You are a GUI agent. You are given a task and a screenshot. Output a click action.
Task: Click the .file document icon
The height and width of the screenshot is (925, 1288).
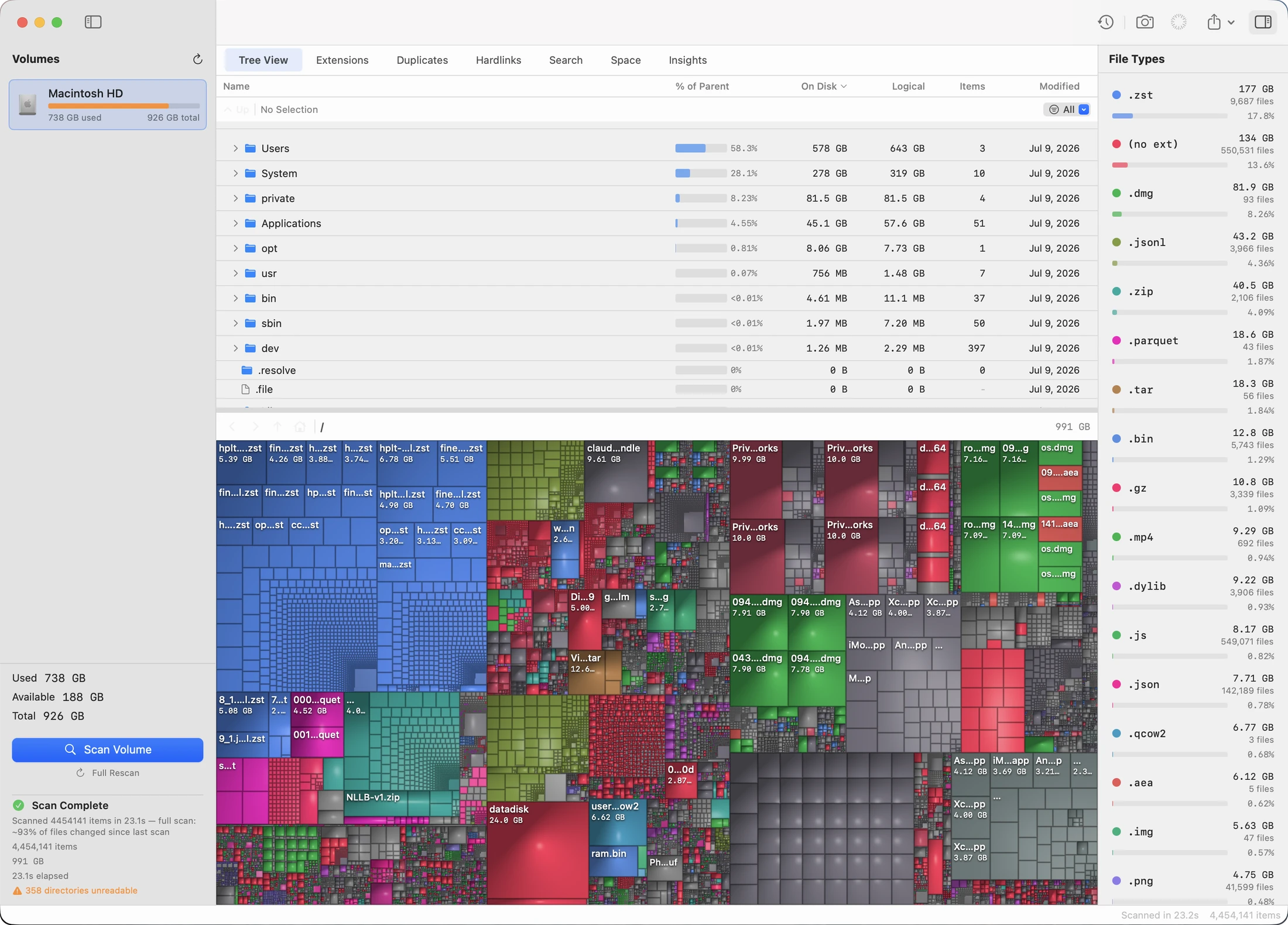tap(245, 389)
